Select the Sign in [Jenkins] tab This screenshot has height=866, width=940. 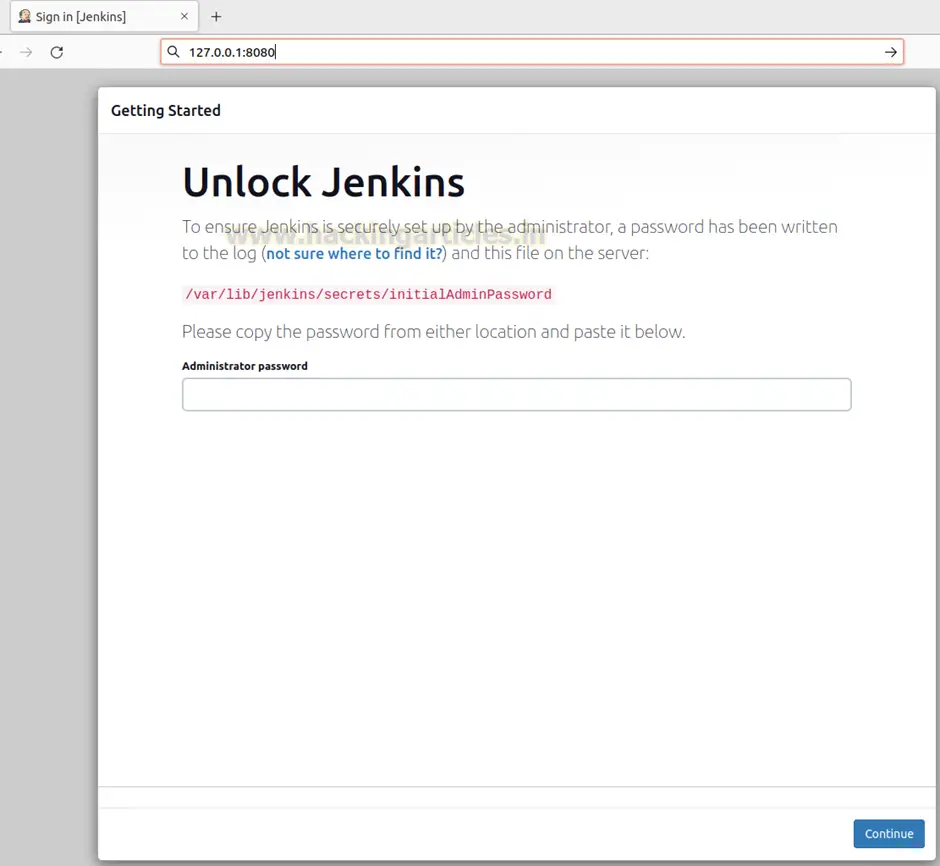pyautogui.click(x=104, y=17)
